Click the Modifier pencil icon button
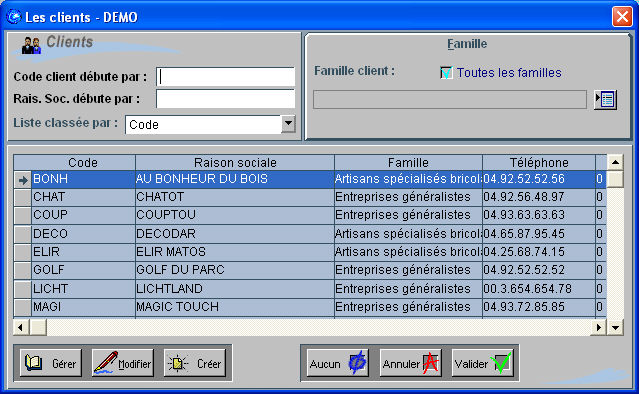The width and height of the screenshot is (639, 394). (122, 363)
